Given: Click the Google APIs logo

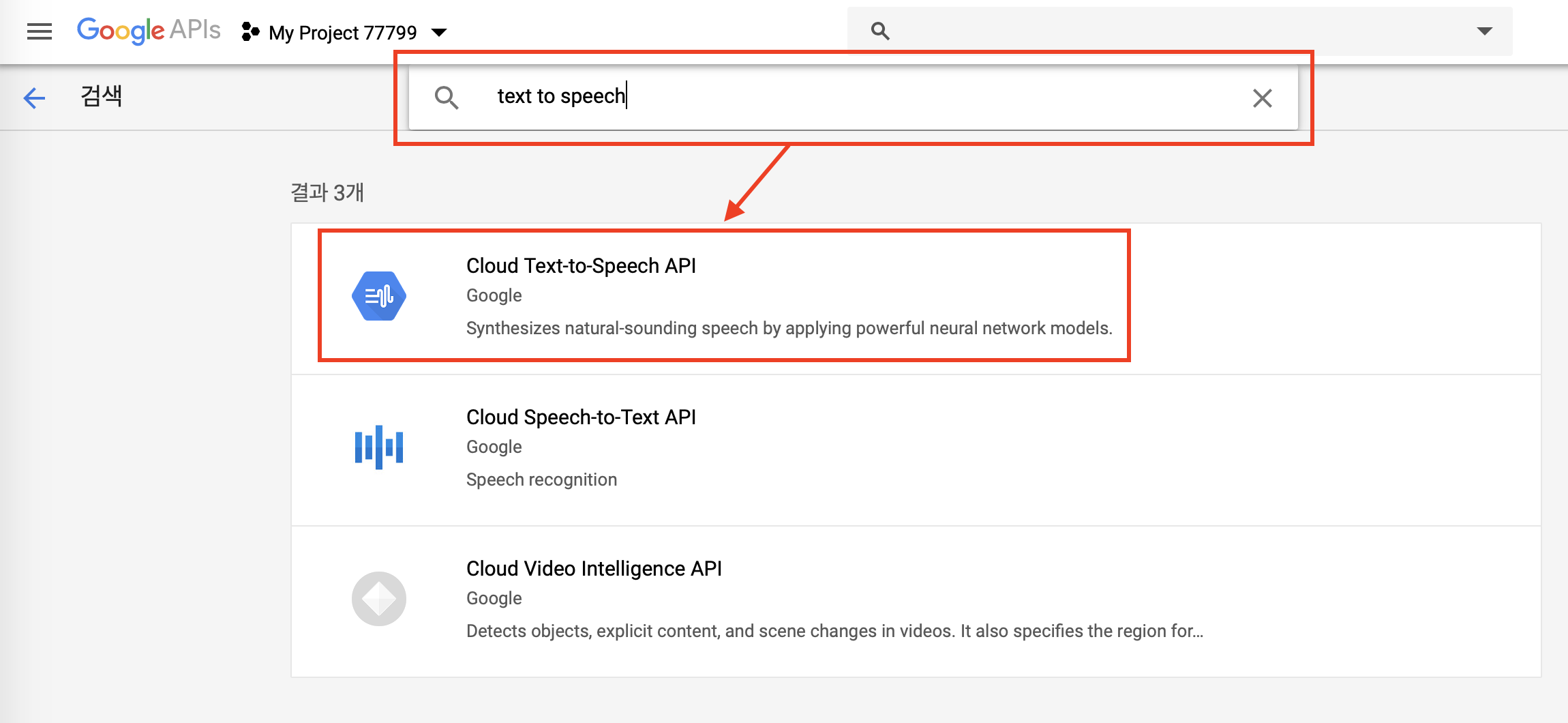Looking at the screenshot, I should pyautogui.click(x=149, y=31).
